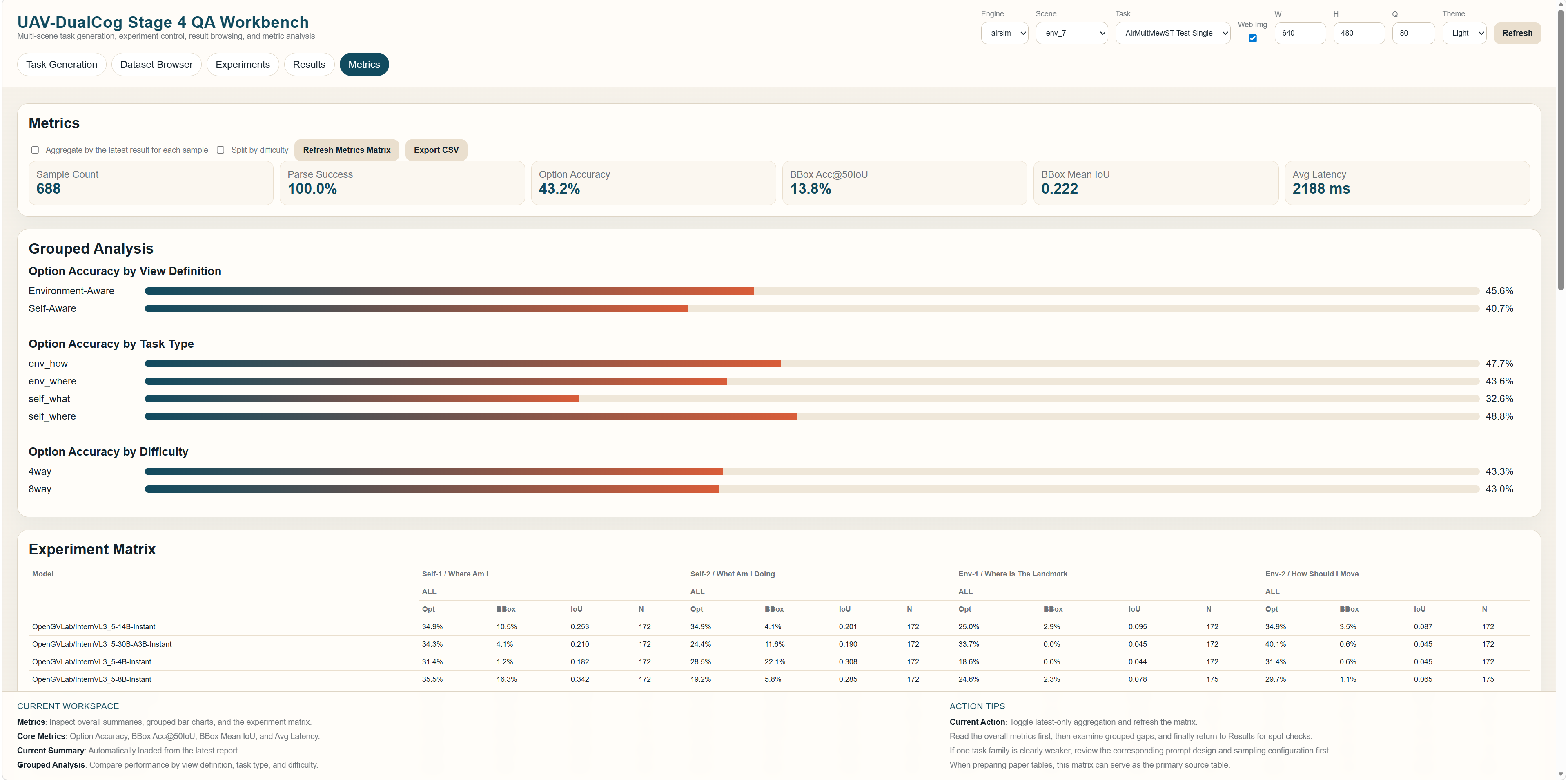Open the Theme dropdown set to Light
This screenshot has width=1568, height=782.
[1465, 33]
